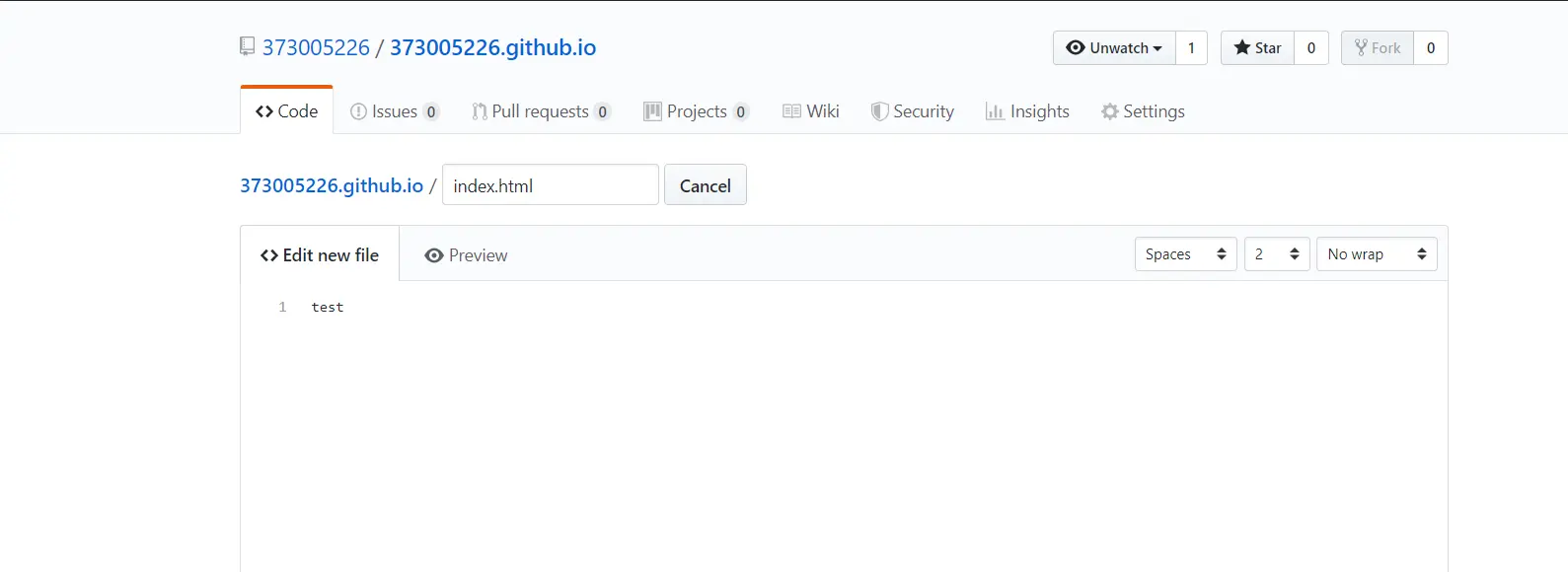
Task: Expand the Unwatch dropdown
Action: tap(1157, 48)
